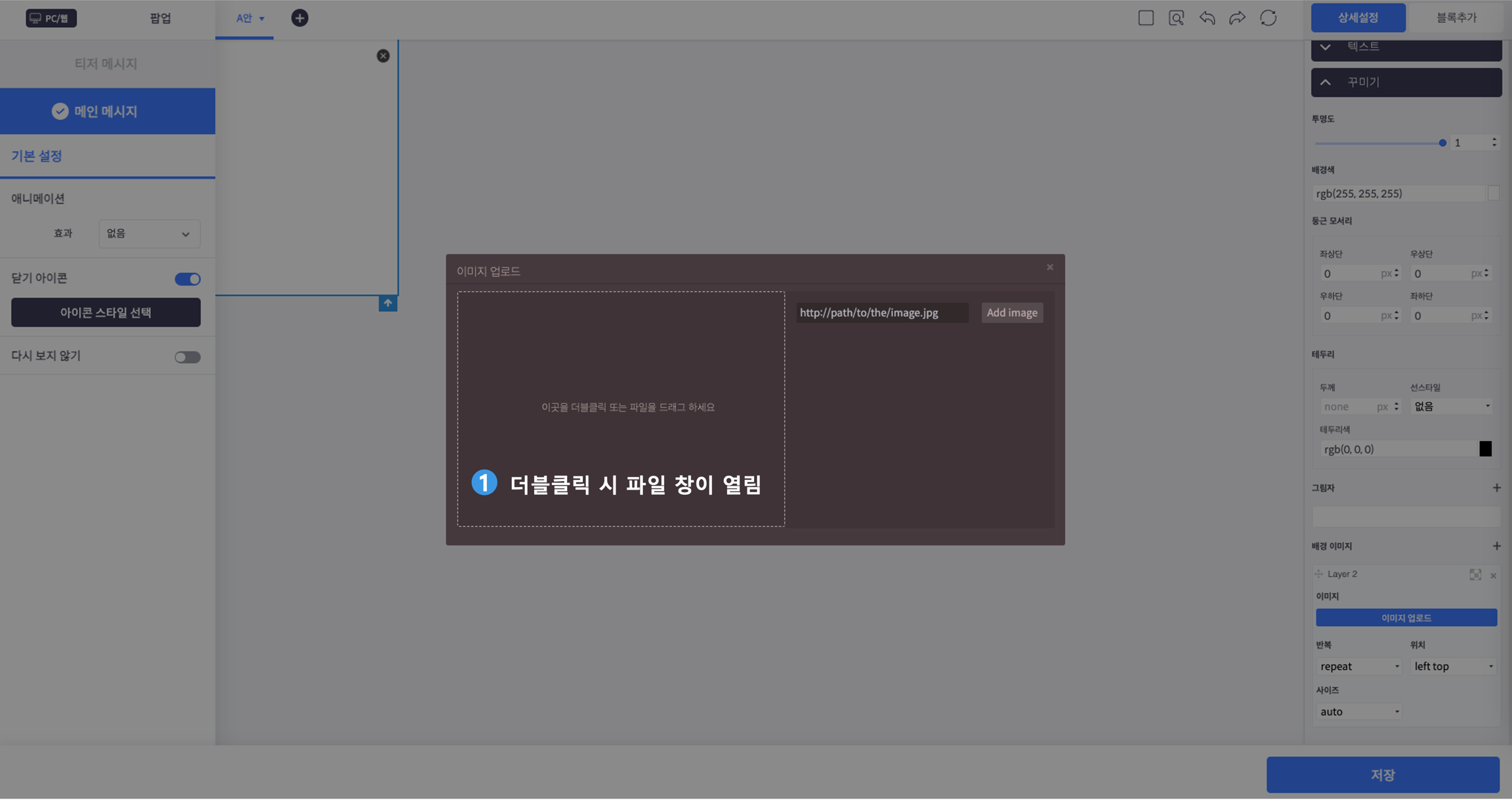Switch to the 블록추가 tab
Viewport: 1512px width, 800px height.
pyautogui.click(x=1456, y=18)
